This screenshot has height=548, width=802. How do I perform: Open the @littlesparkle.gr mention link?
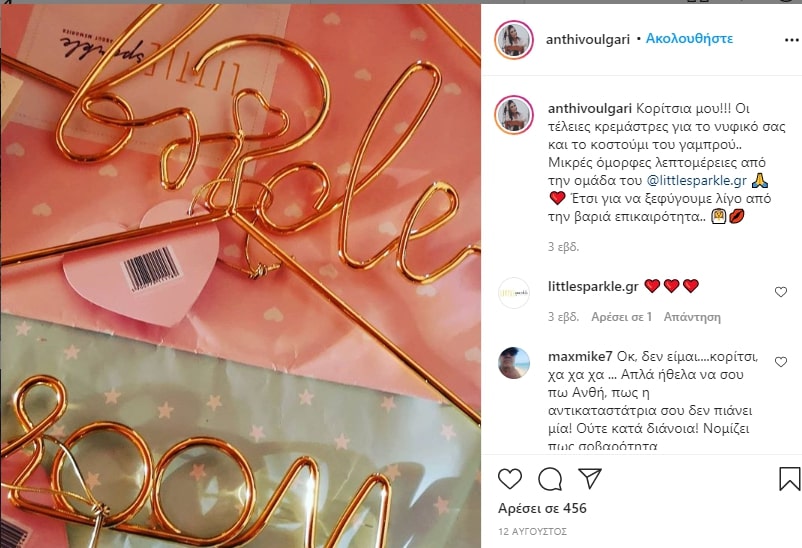tap(697, 181)
